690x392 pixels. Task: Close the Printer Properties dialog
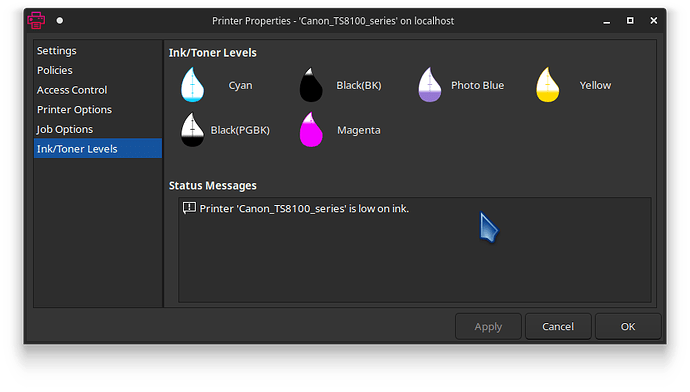pyautogui.click(x=654, y=21)
